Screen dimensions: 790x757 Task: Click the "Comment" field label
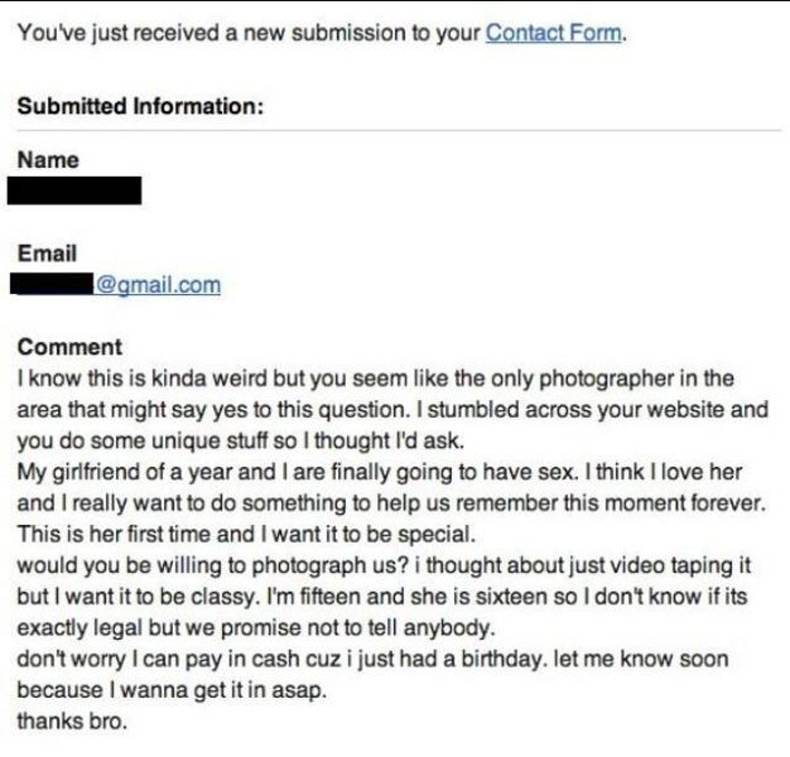click(70, 347)
